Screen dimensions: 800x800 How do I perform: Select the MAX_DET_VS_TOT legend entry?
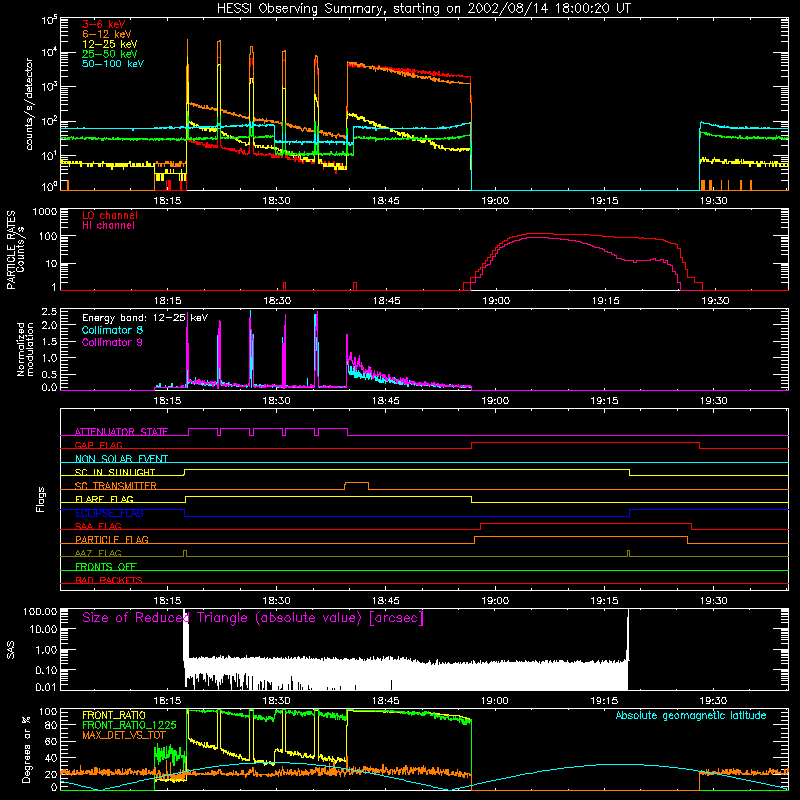pos(123,735)
